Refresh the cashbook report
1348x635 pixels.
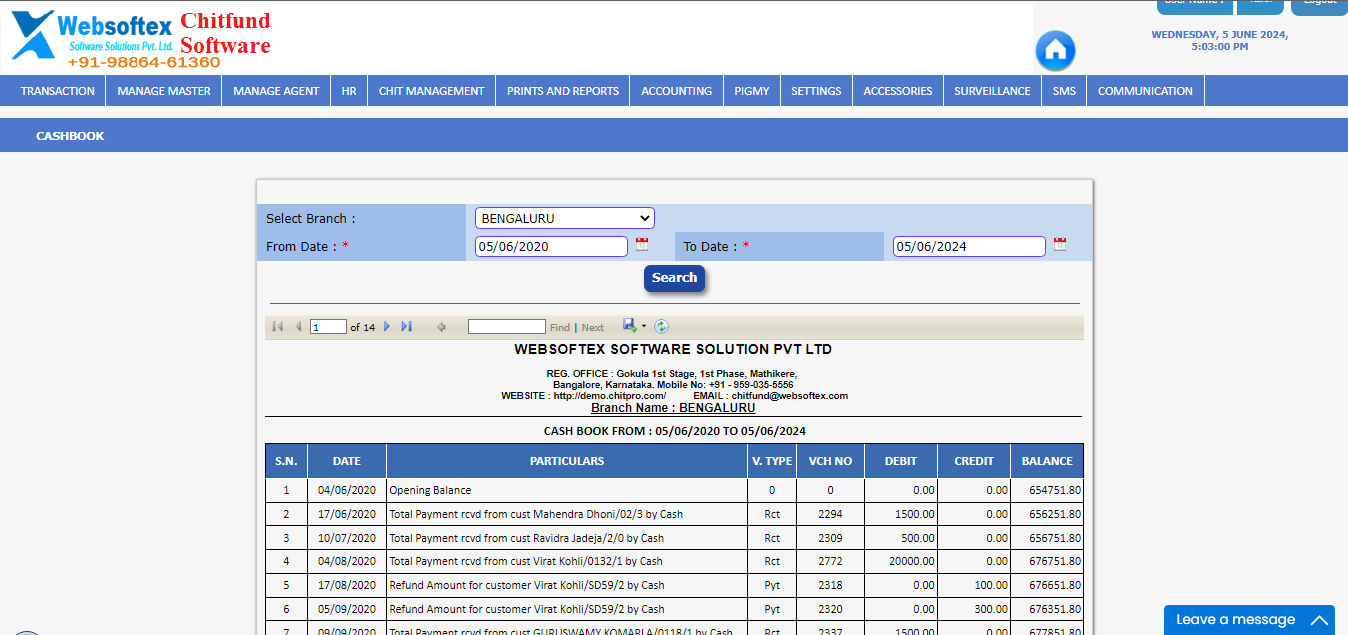tap(661, 326)
